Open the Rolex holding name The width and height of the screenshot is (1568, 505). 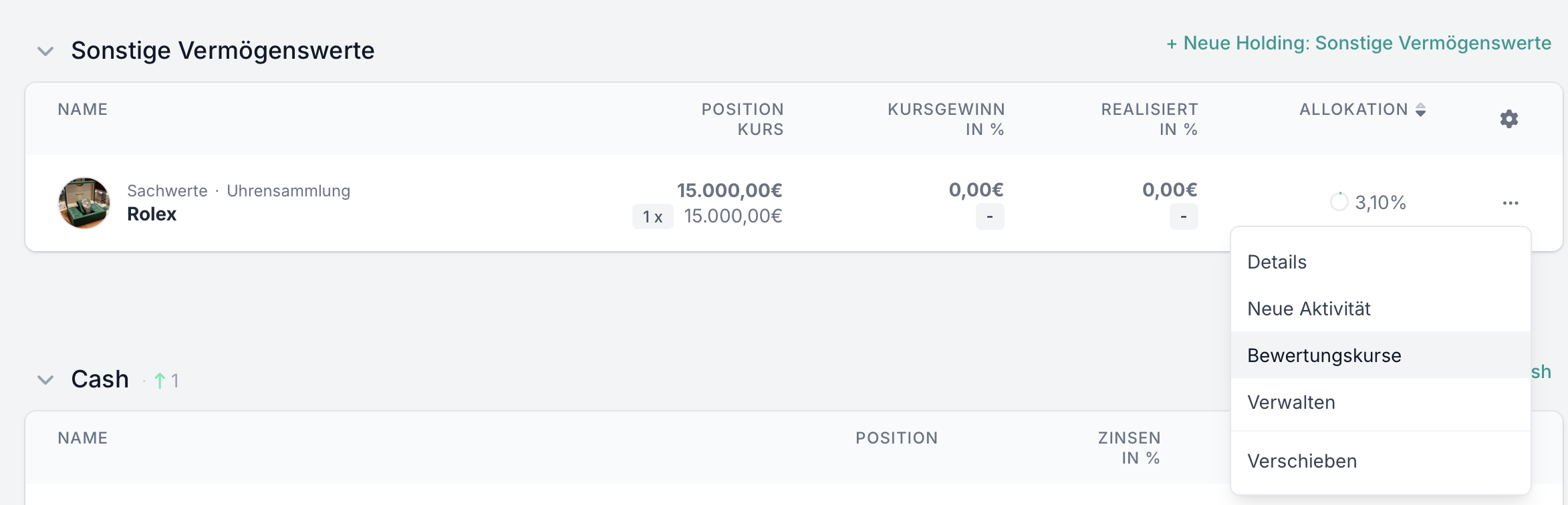tap(152, 214)
